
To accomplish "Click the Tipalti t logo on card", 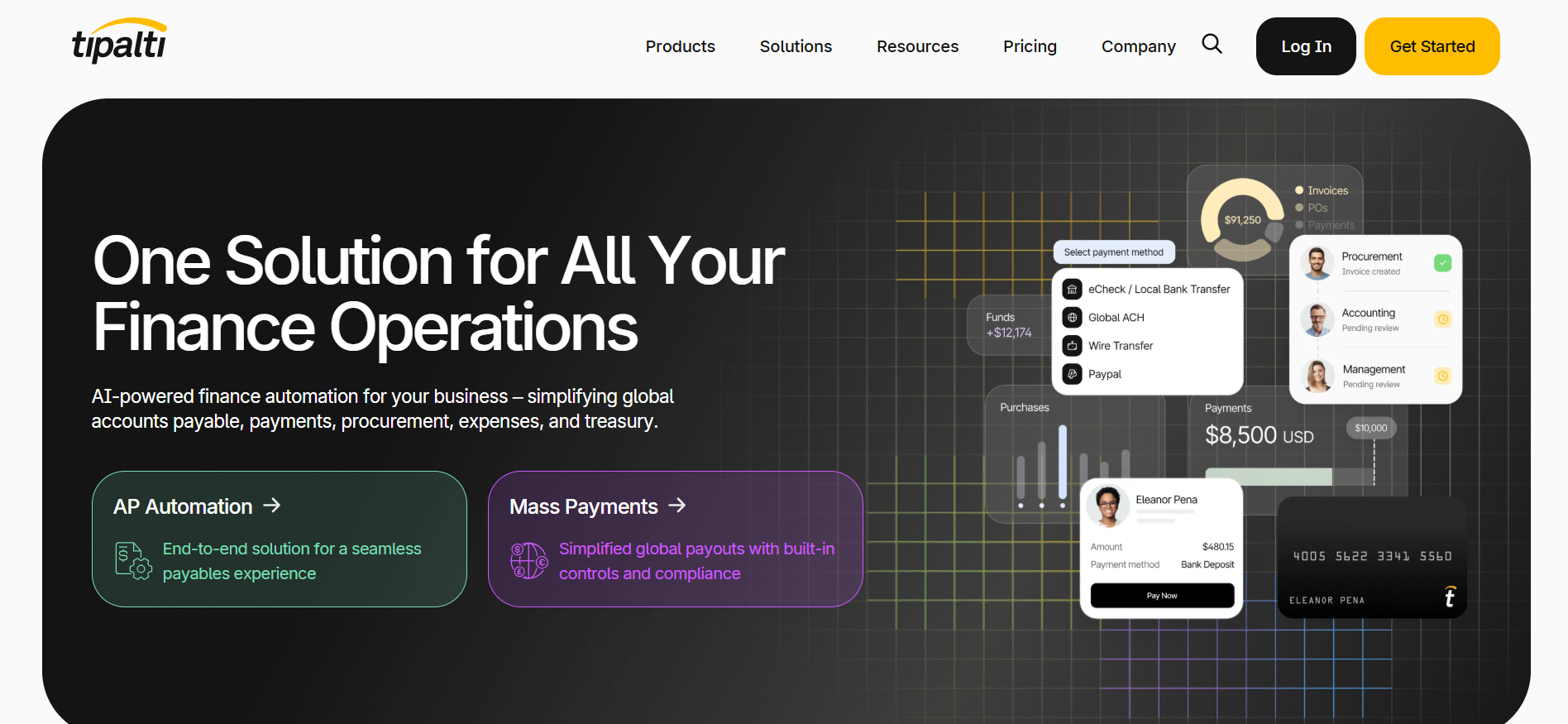I will (x=1449, y=597).
